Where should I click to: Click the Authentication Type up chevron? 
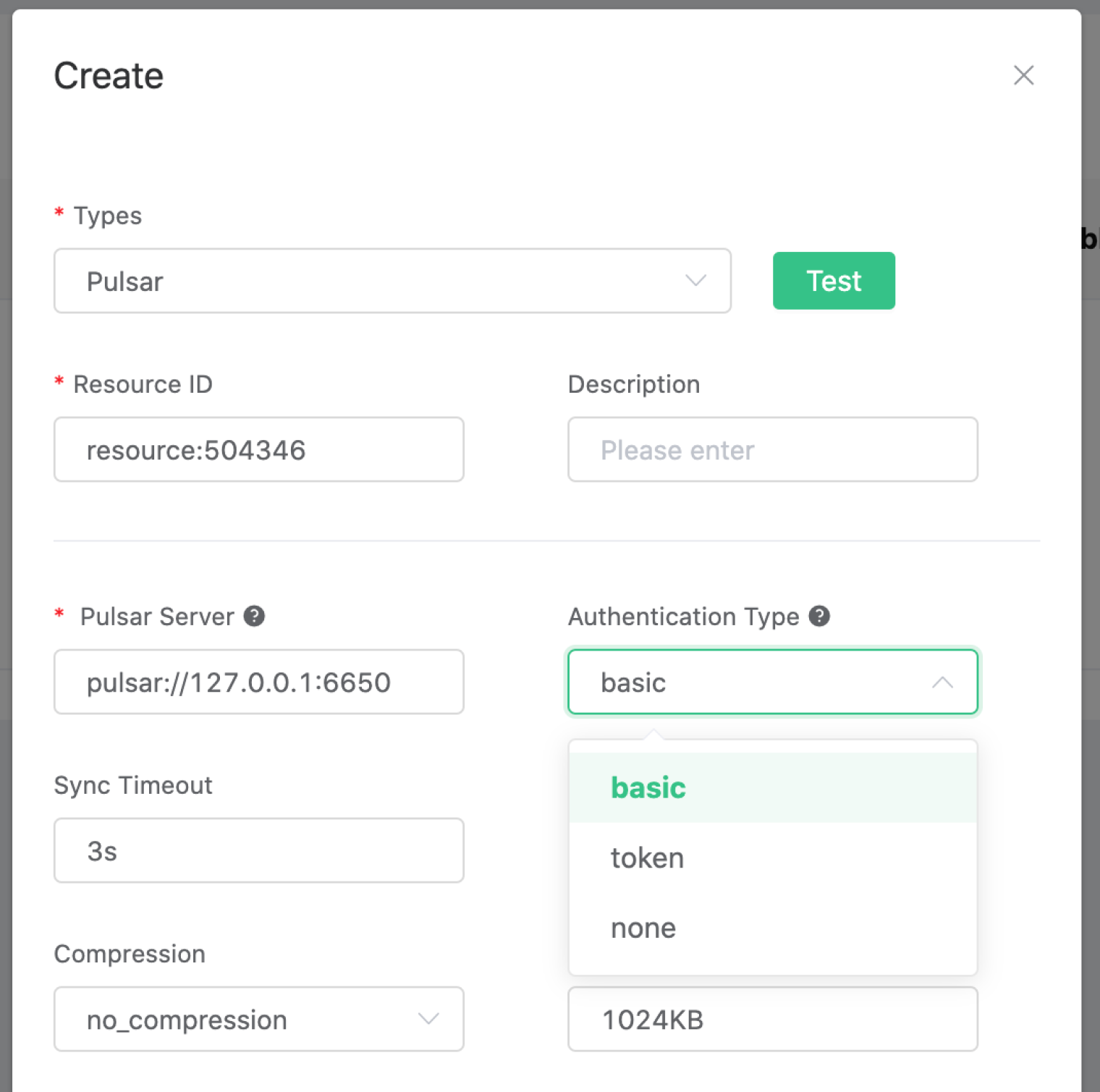point(942,682)
